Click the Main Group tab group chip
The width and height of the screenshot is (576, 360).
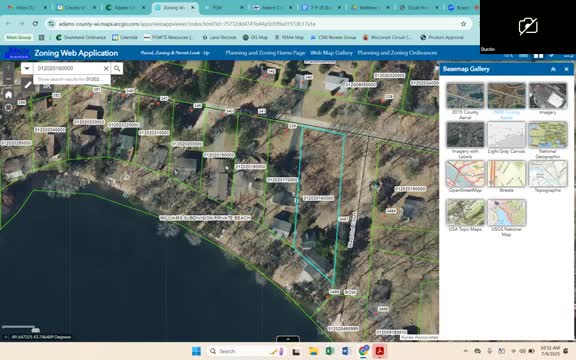(x=19, y=37)
